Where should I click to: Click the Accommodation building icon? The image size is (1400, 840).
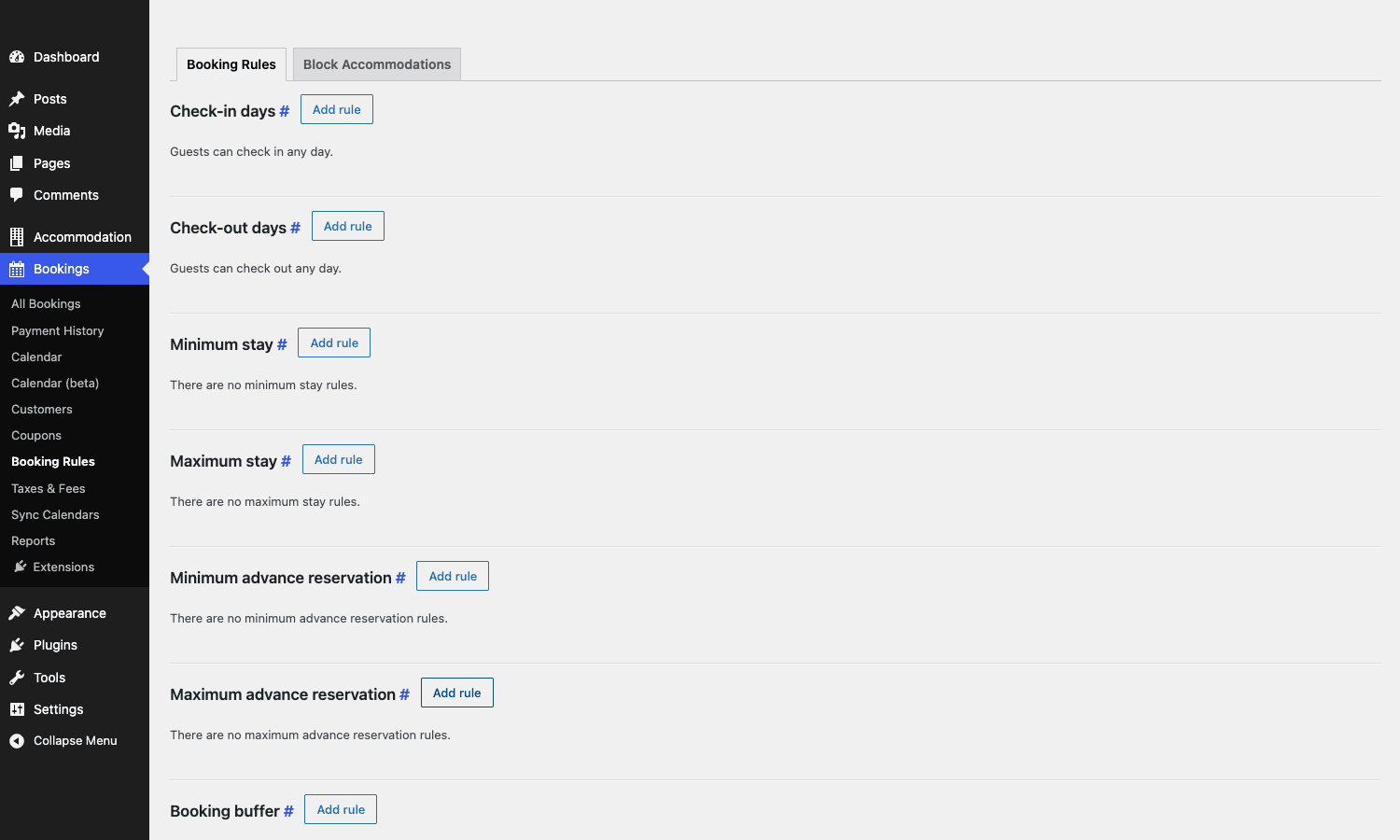coord(17,237)
